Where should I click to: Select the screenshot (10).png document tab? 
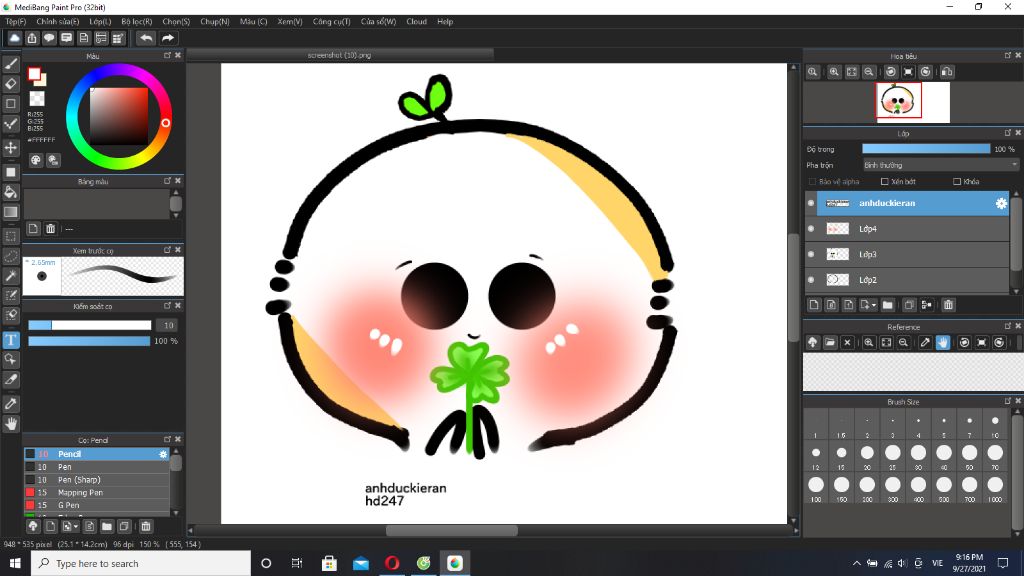pos(340,55)
